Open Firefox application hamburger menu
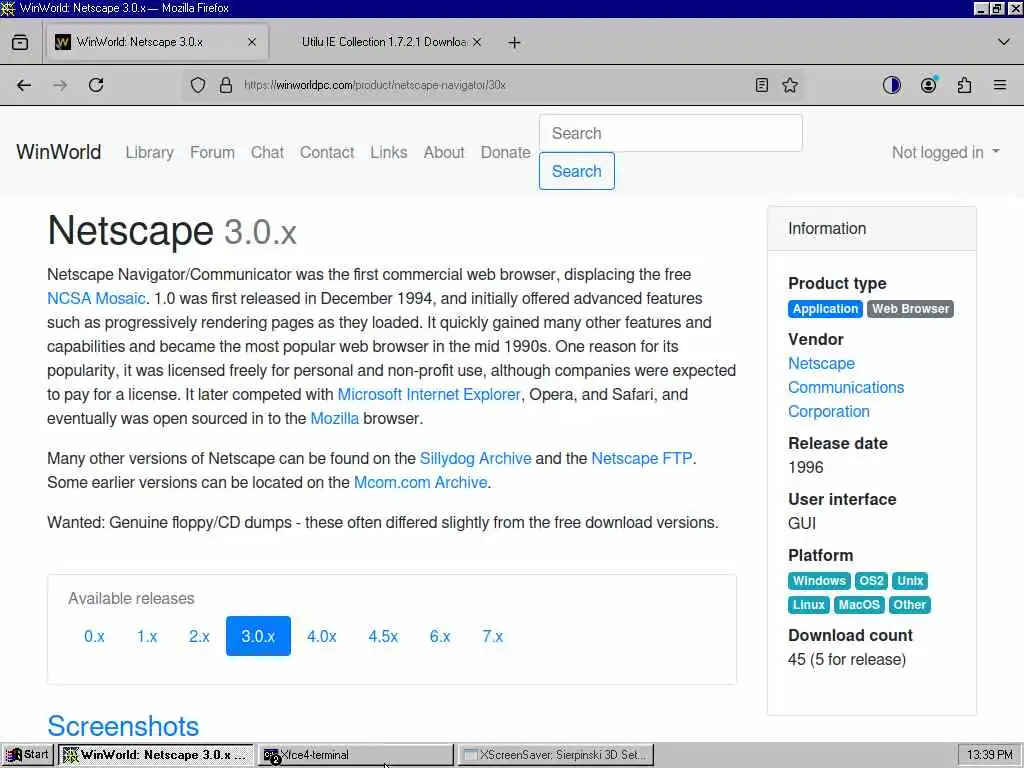 1000,85
